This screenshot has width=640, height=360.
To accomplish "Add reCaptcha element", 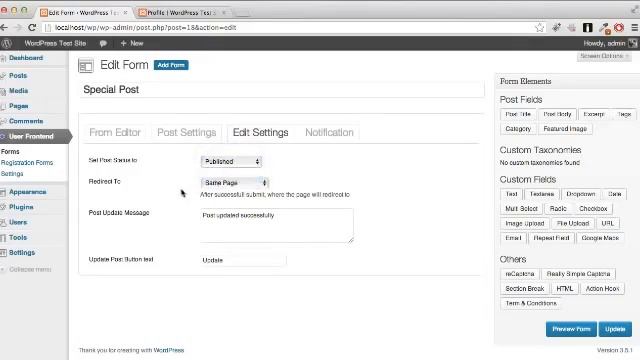I will 520,274.
